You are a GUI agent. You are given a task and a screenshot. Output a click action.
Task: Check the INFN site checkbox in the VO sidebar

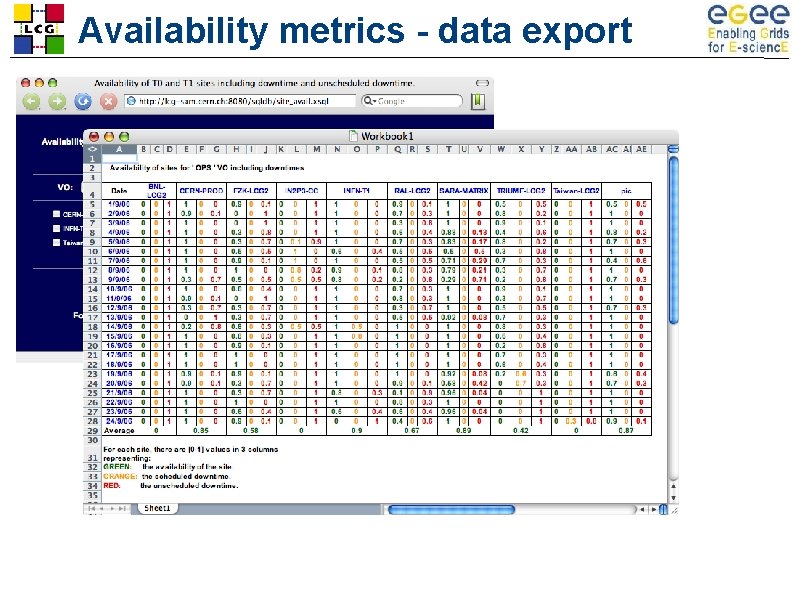coord(57,228)
